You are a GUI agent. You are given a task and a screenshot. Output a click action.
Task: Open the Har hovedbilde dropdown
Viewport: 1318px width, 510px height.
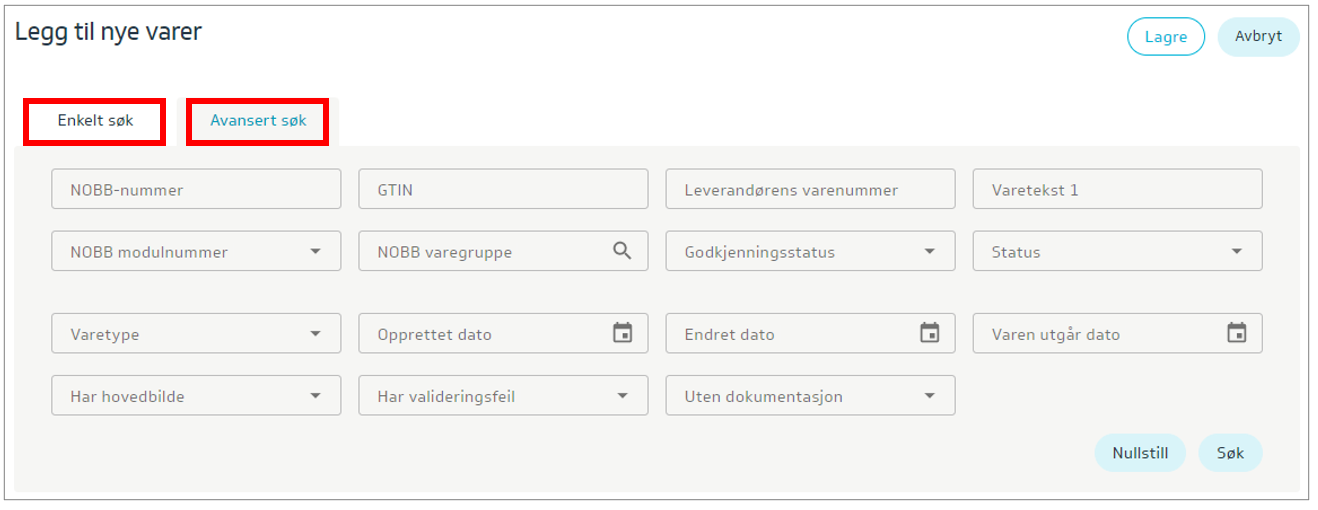click(x=315, y=396)
